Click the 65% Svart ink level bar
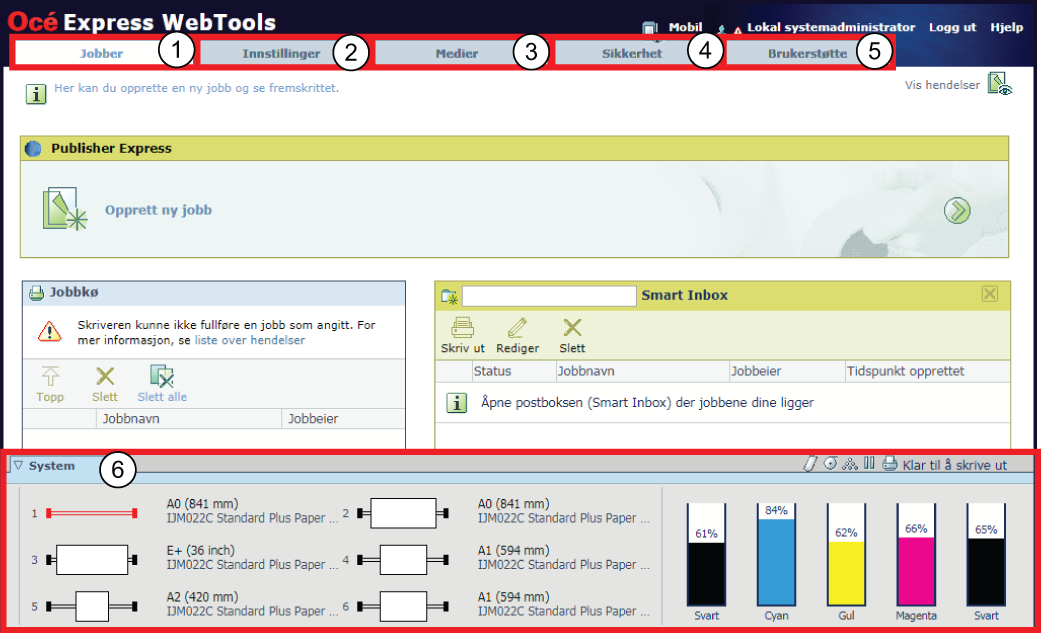 click(x=986, y=555)
